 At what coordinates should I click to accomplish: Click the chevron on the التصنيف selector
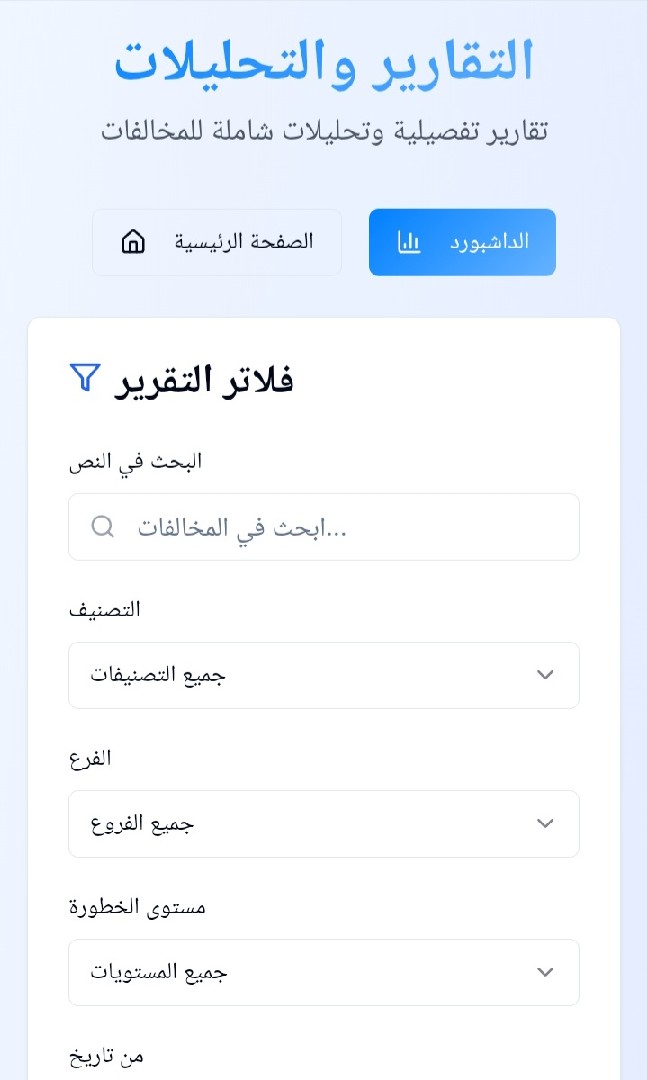(x=545, y=675)
